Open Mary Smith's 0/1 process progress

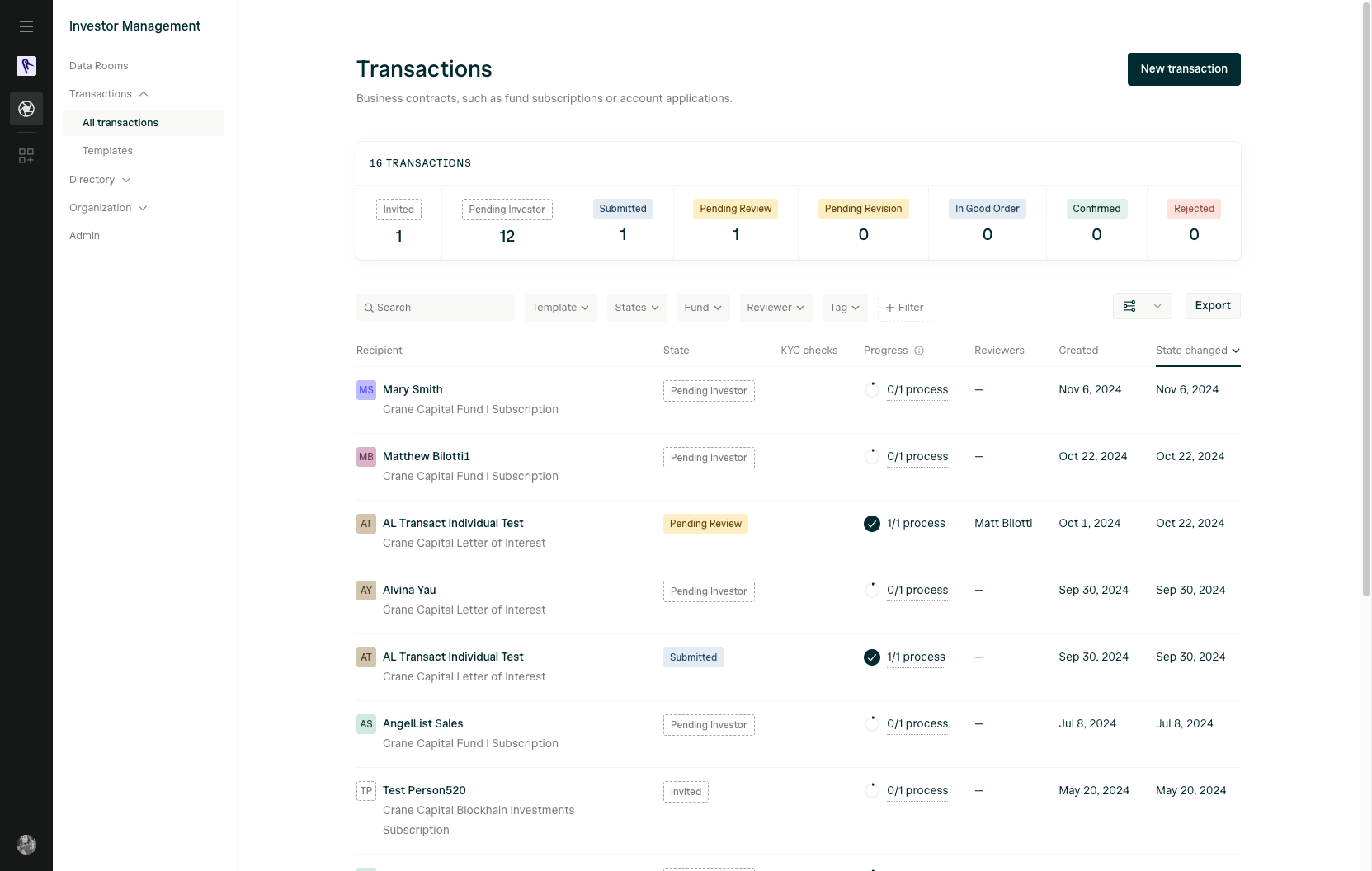(x=917, y=390)
